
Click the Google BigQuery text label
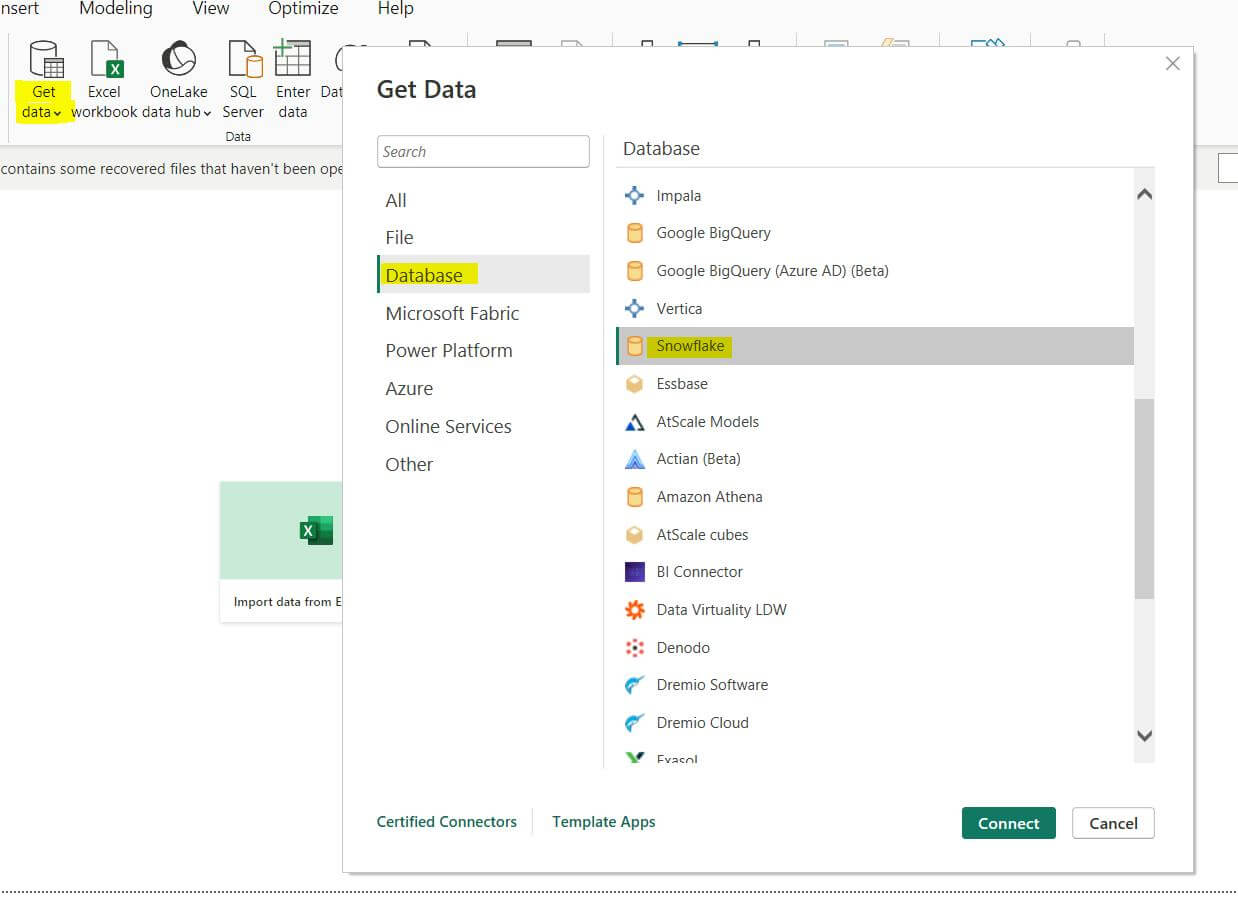(x=713, y=233)
